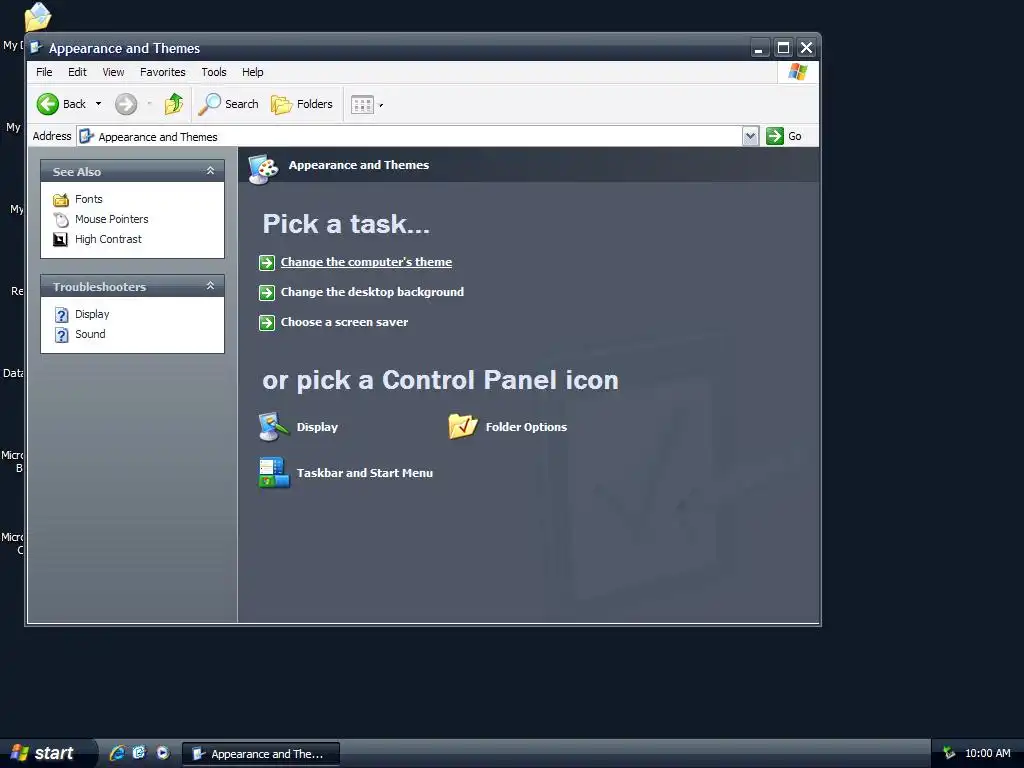Collapse the See Also panel
The height and width of the screenshot is (768, 1024).
pyautogui.click(x=210, y=170)
